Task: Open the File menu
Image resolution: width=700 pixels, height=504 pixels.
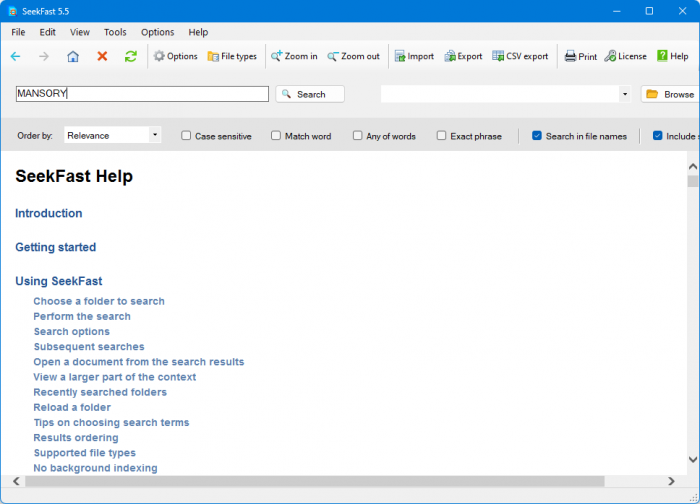Action: pyautogui.click(x=18, y=32)
